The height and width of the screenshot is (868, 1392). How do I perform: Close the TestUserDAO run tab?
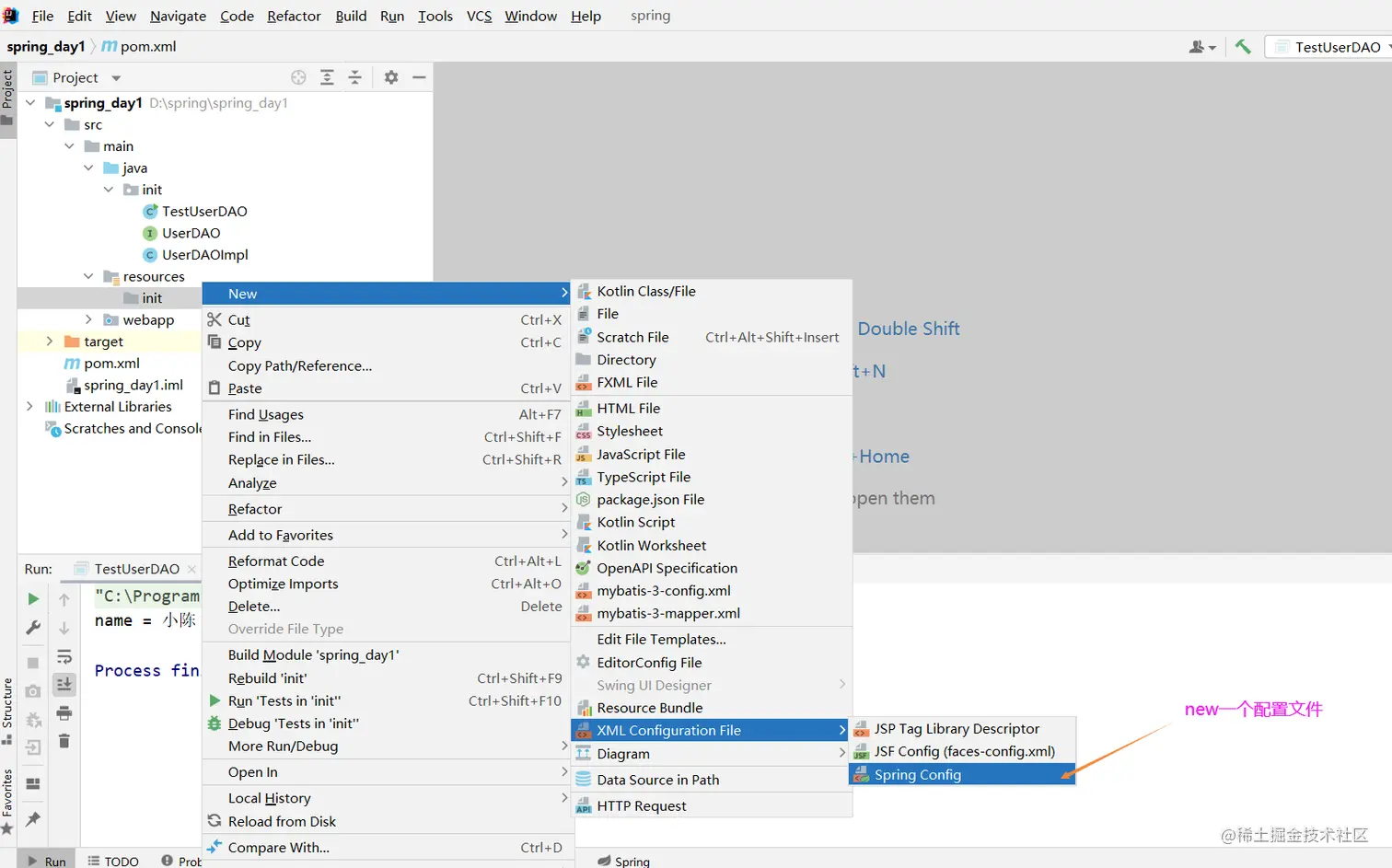pos(191,570)
